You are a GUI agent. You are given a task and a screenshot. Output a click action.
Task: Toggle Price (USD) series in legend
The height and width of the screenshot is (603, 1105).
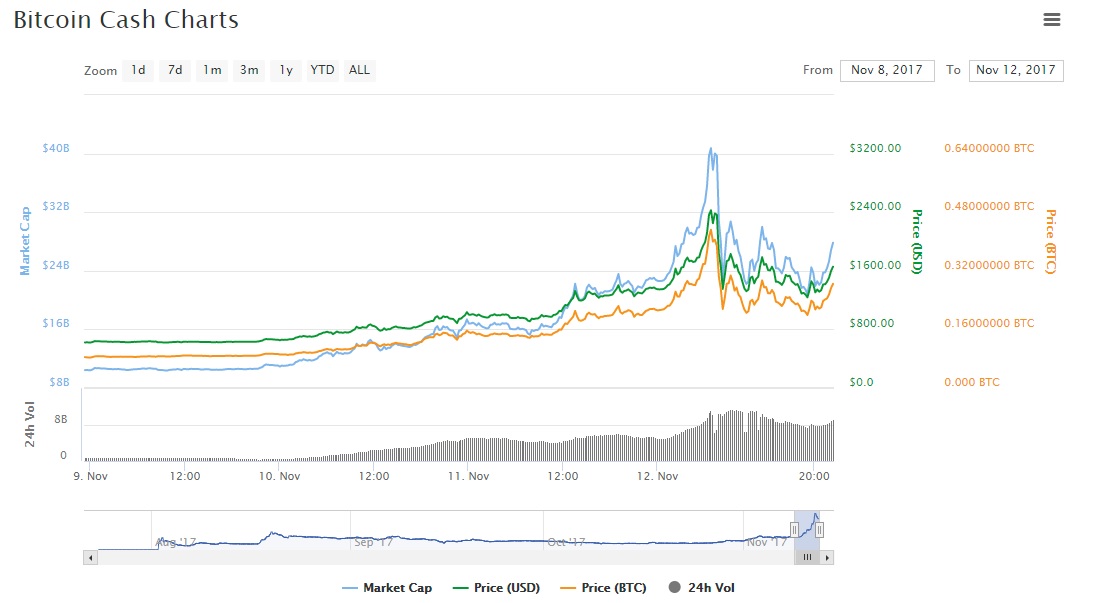pos(497,588)
